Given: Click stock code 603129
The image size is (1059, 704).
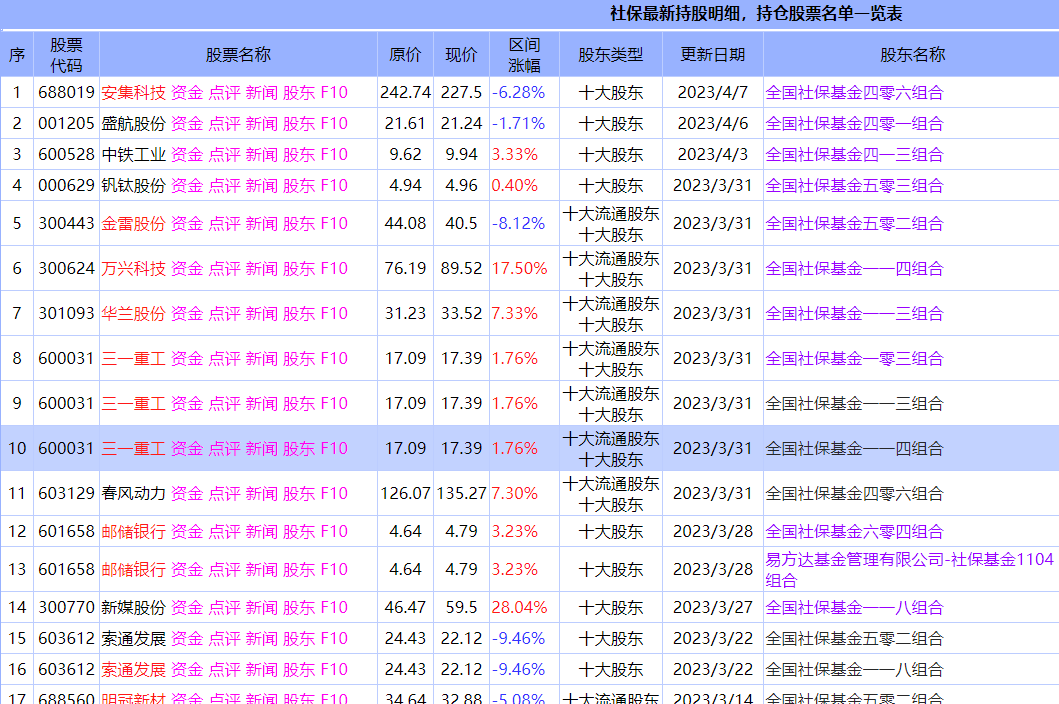Looking at the screenshot, I should (66, 493).
